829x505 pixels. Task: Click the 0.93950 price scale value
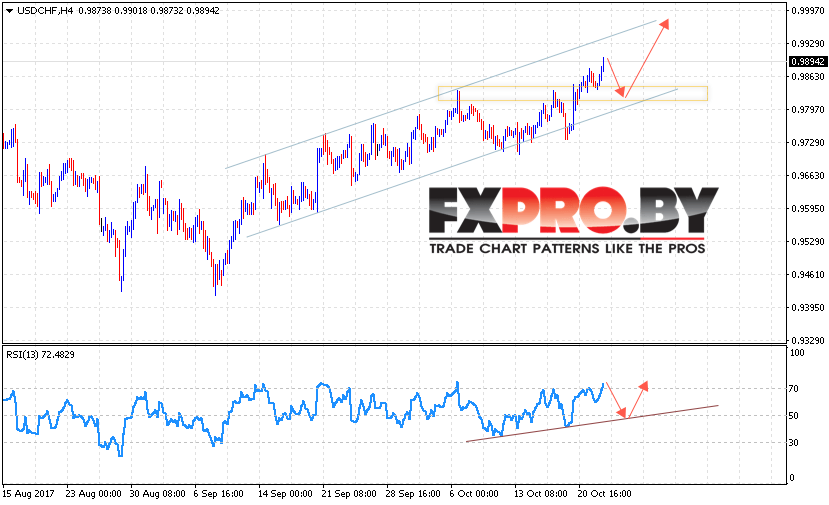[x=808, y=307]
